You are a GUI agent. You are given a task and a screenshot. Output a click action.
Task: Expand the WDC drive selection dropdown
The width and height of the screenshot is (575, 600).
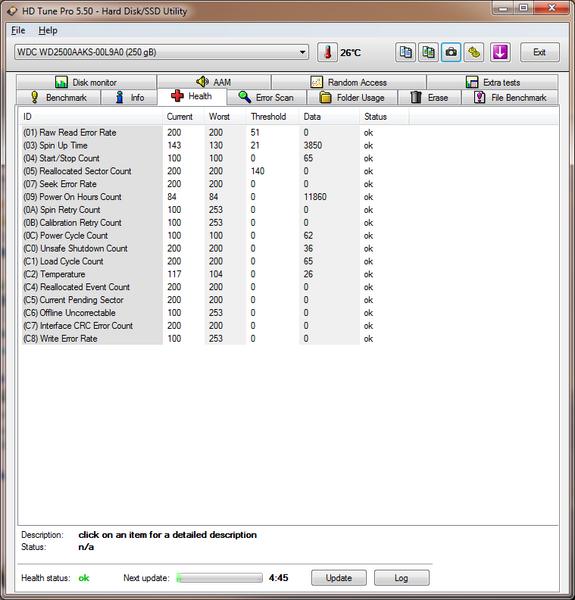point(303,52)
